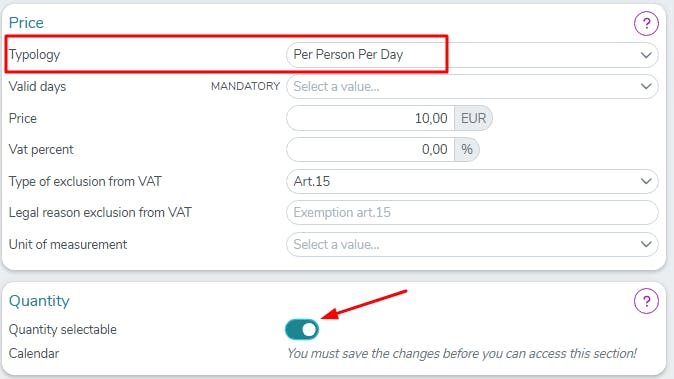The width and height of the screenshot is (674, 379).
Task: Click the Calendar save-changes notice text
Action: pyautogui.click(x=462, y=354)
